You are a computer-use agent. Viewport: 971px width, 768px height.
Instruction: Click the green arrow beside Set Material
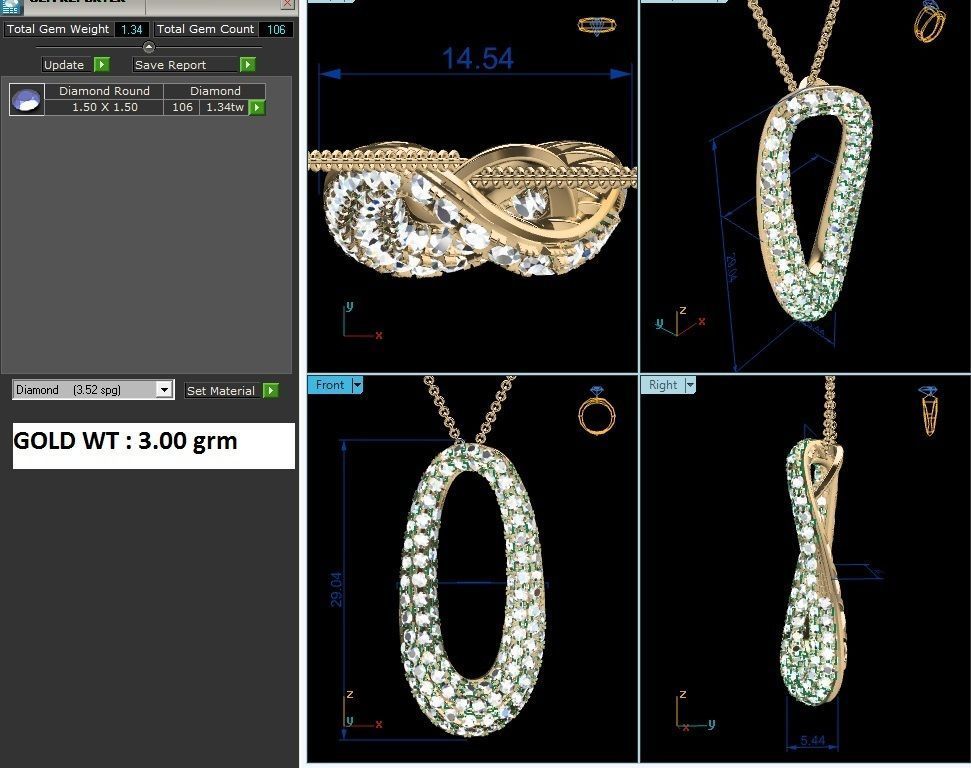tap(271, 391)
